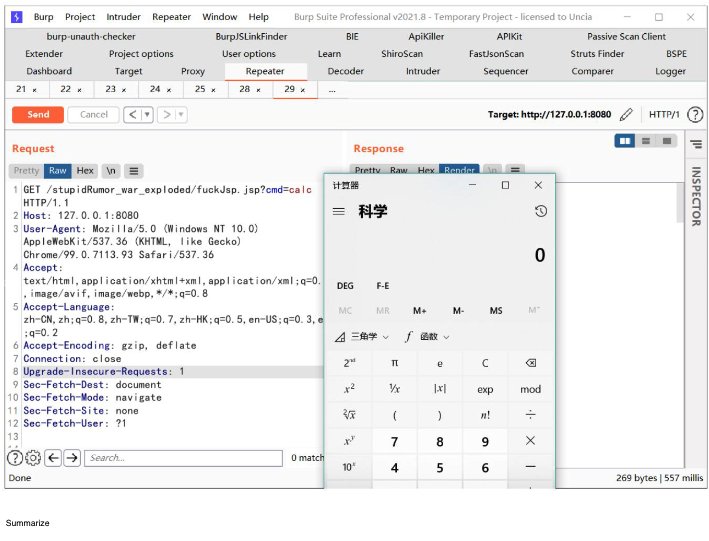This screenshot has height=541, width=709.
Task: Open the Decoder tab
Action: [346, 71]
